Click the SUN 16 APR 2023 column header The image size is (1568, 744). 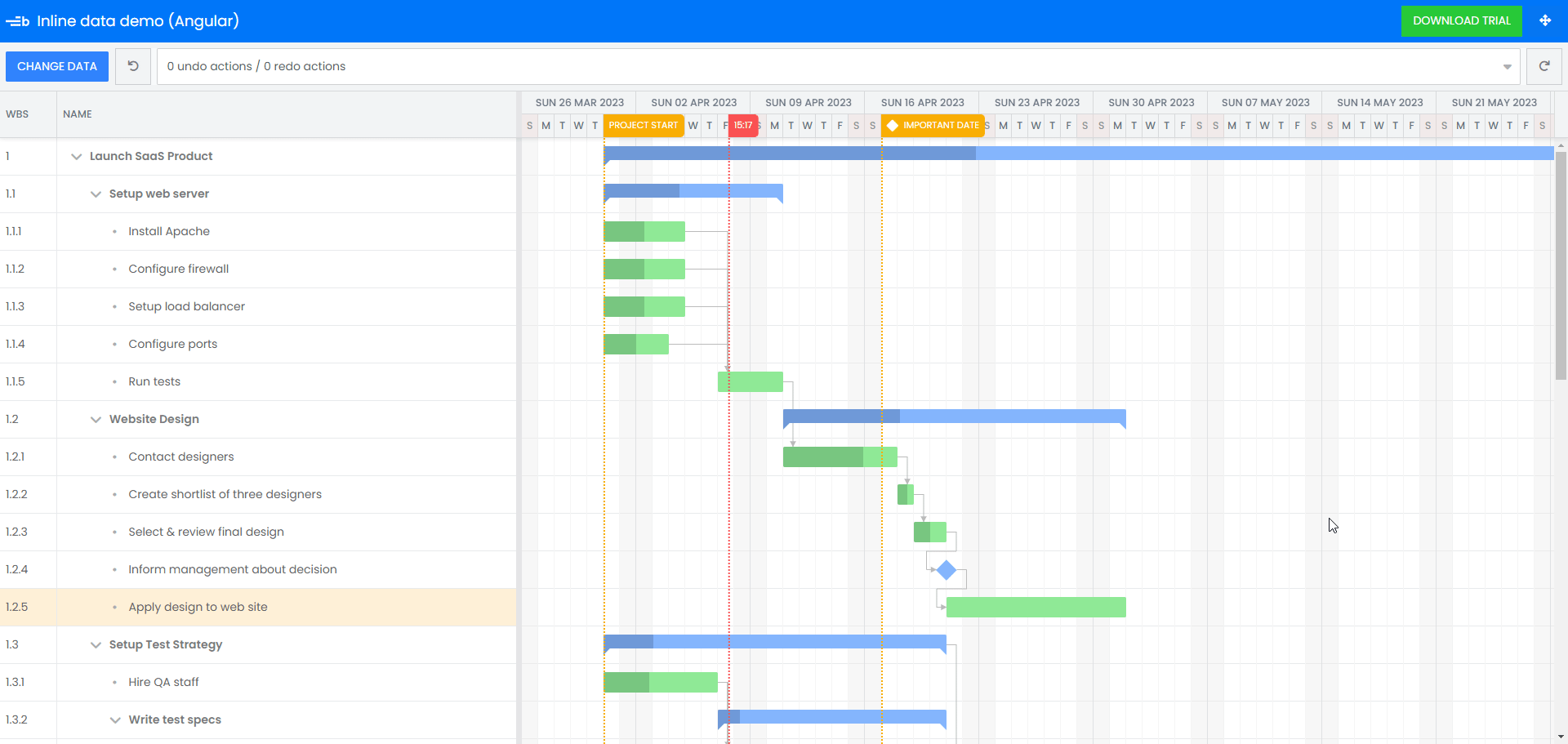click(x=922, y=102)
